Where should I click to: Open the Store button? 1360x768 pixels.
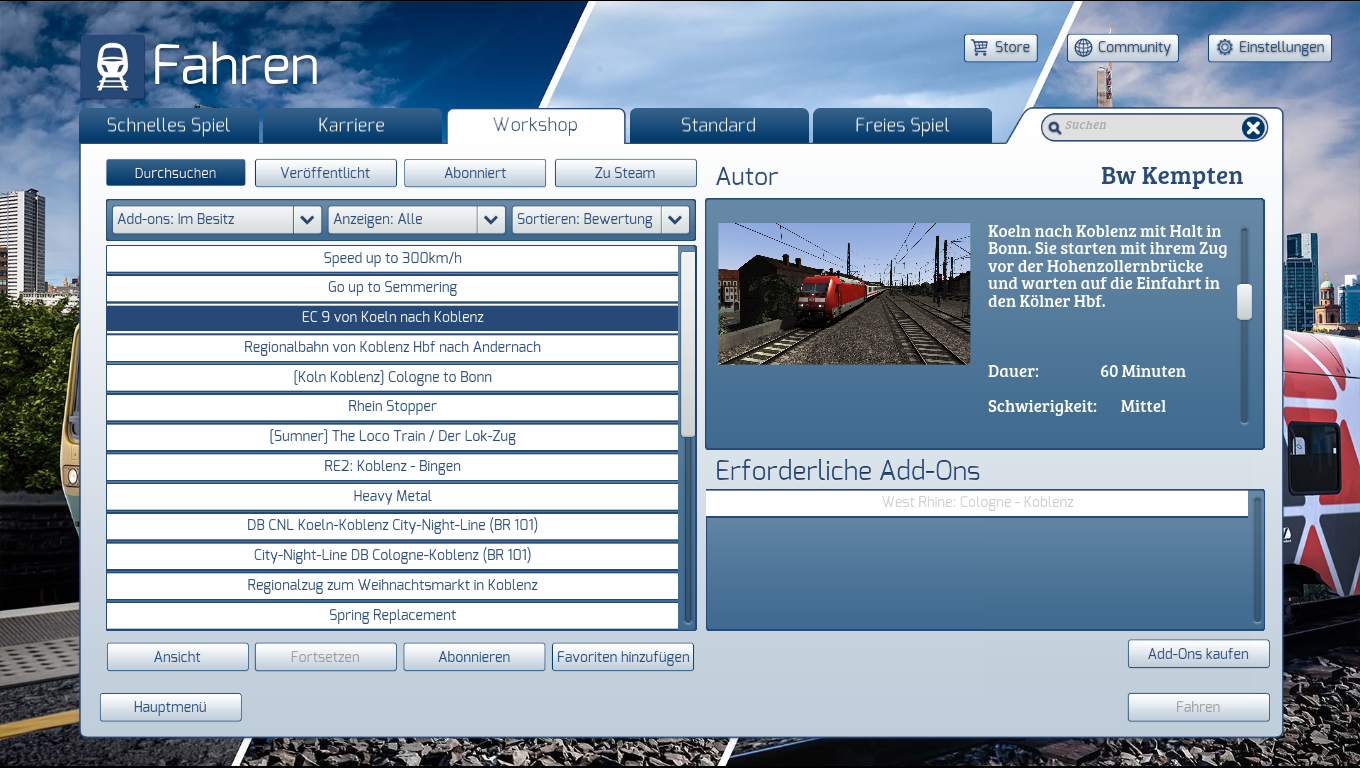1000,48
